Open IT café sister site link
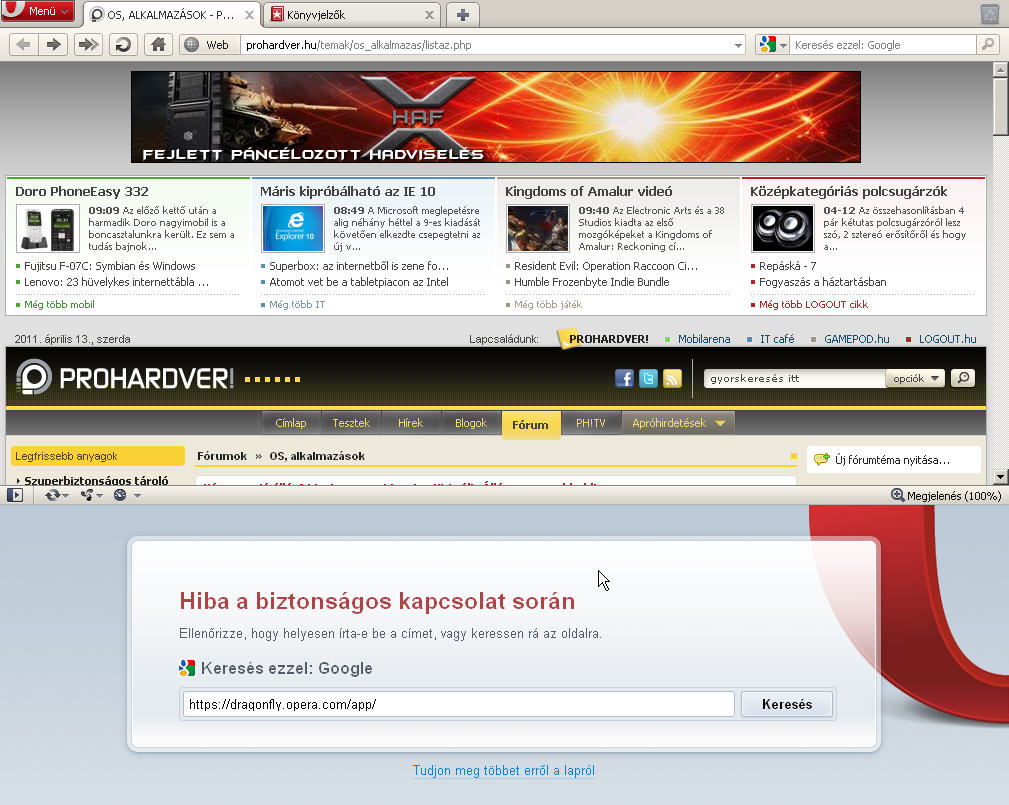 [x=777, y=339]
